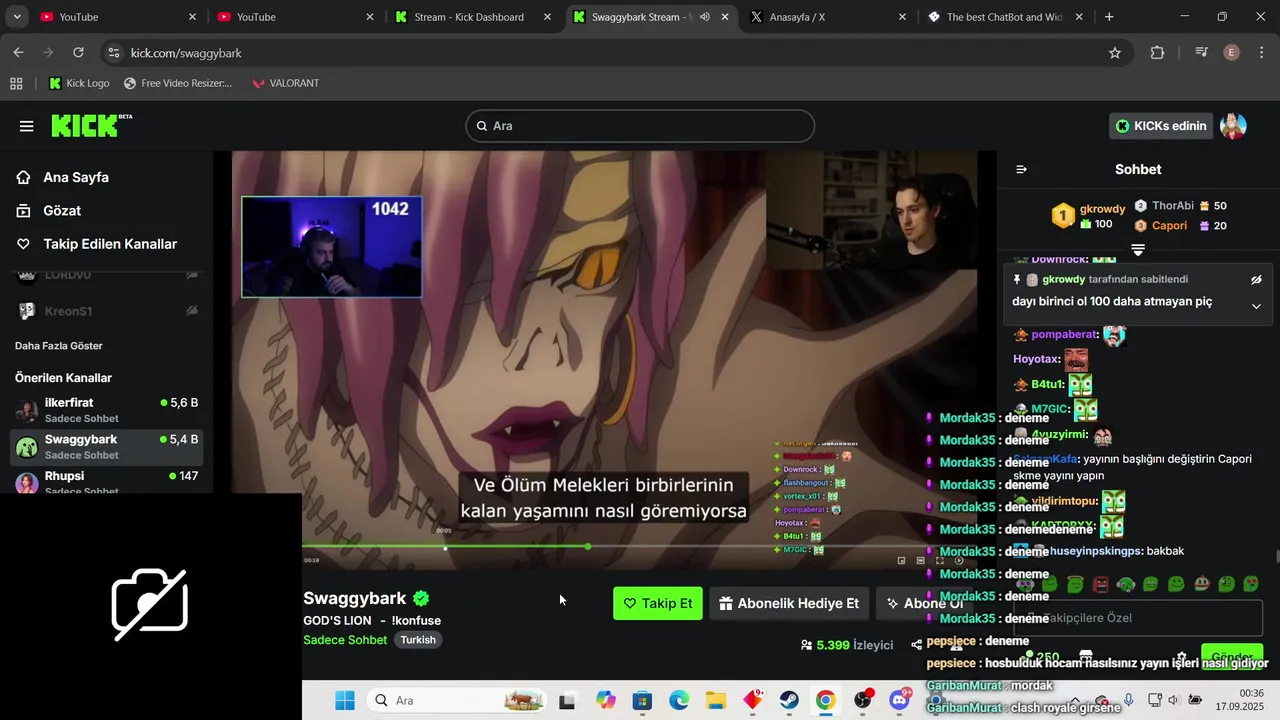Go back in browser history
Image resolution: width=1280 pixels, height=720 pixels.
(18, 53)
